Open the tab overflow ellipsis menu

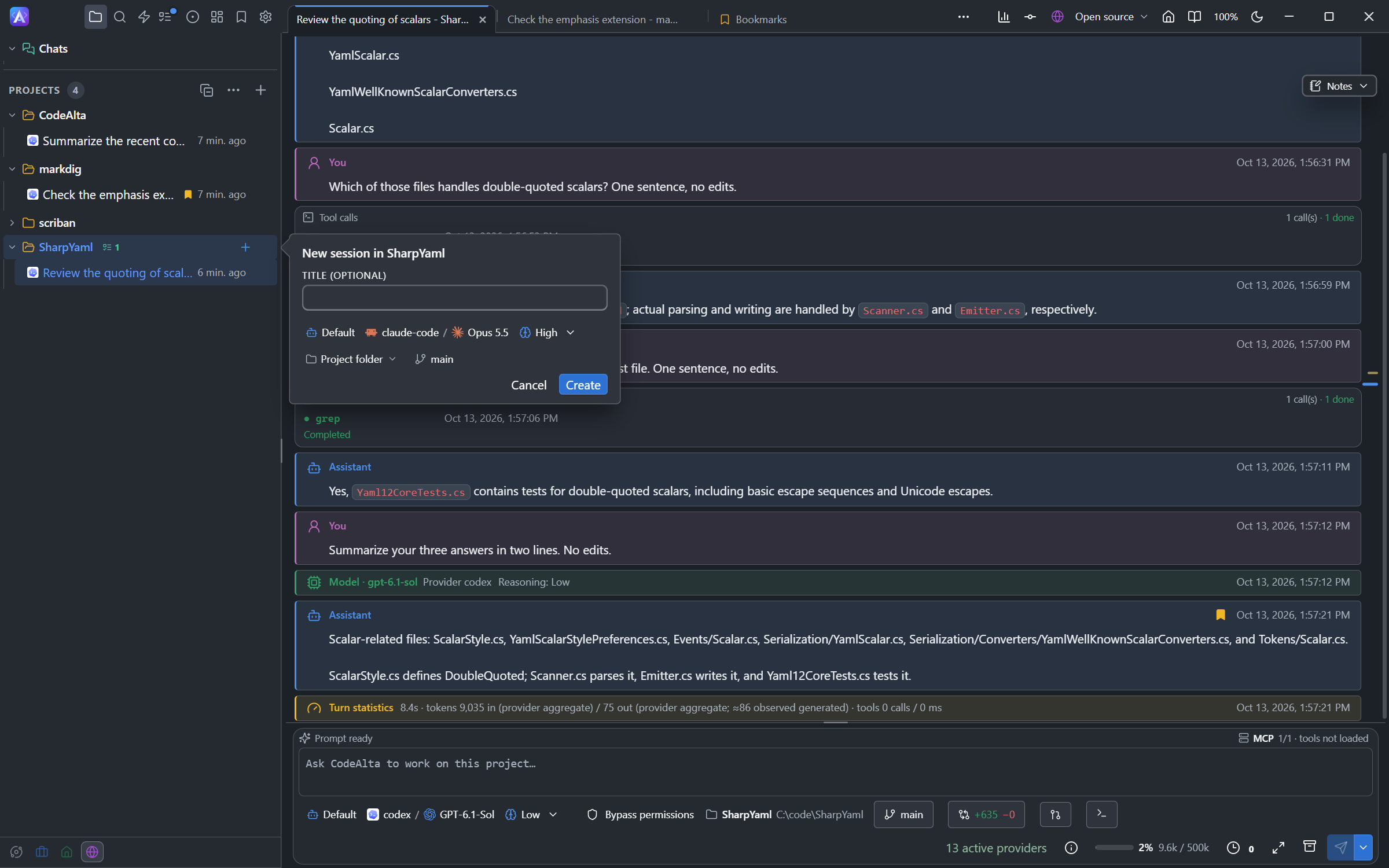click(x=964, y=17)
